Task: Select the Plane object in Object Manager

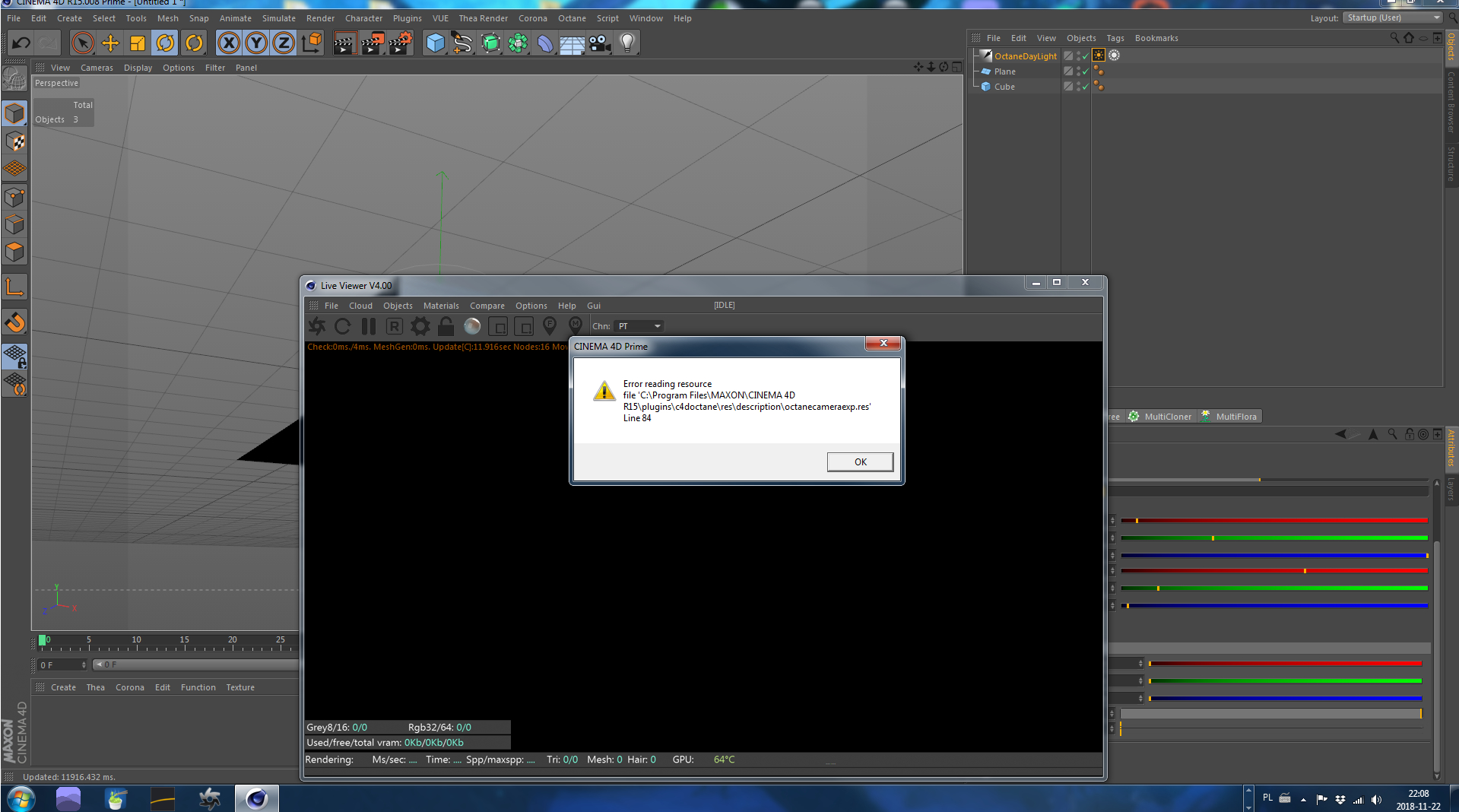Action: pos(1004,71)
